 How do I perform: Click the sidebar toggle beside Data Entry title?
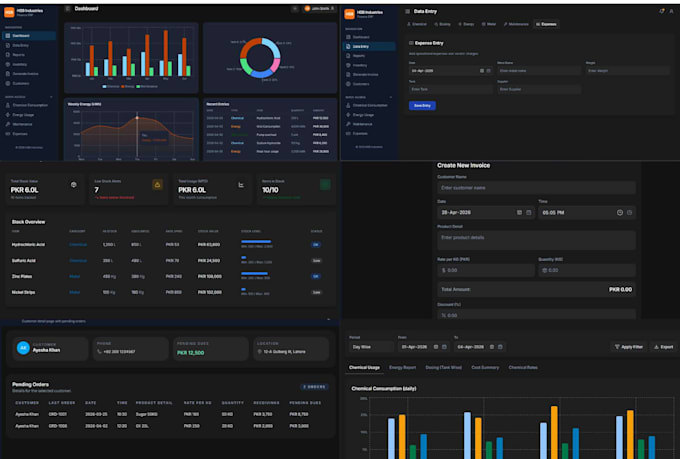(407, 11)
